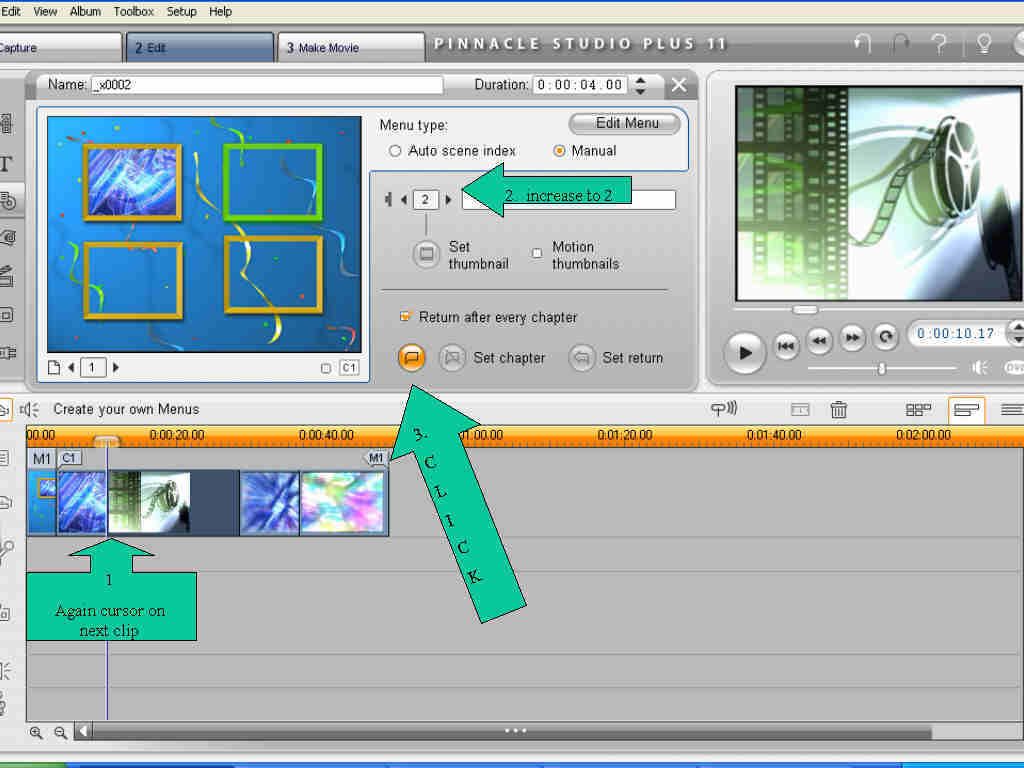Toggle loop playback in the player
The height and width of the screenshot is (768, 1024).
[886, 336]
